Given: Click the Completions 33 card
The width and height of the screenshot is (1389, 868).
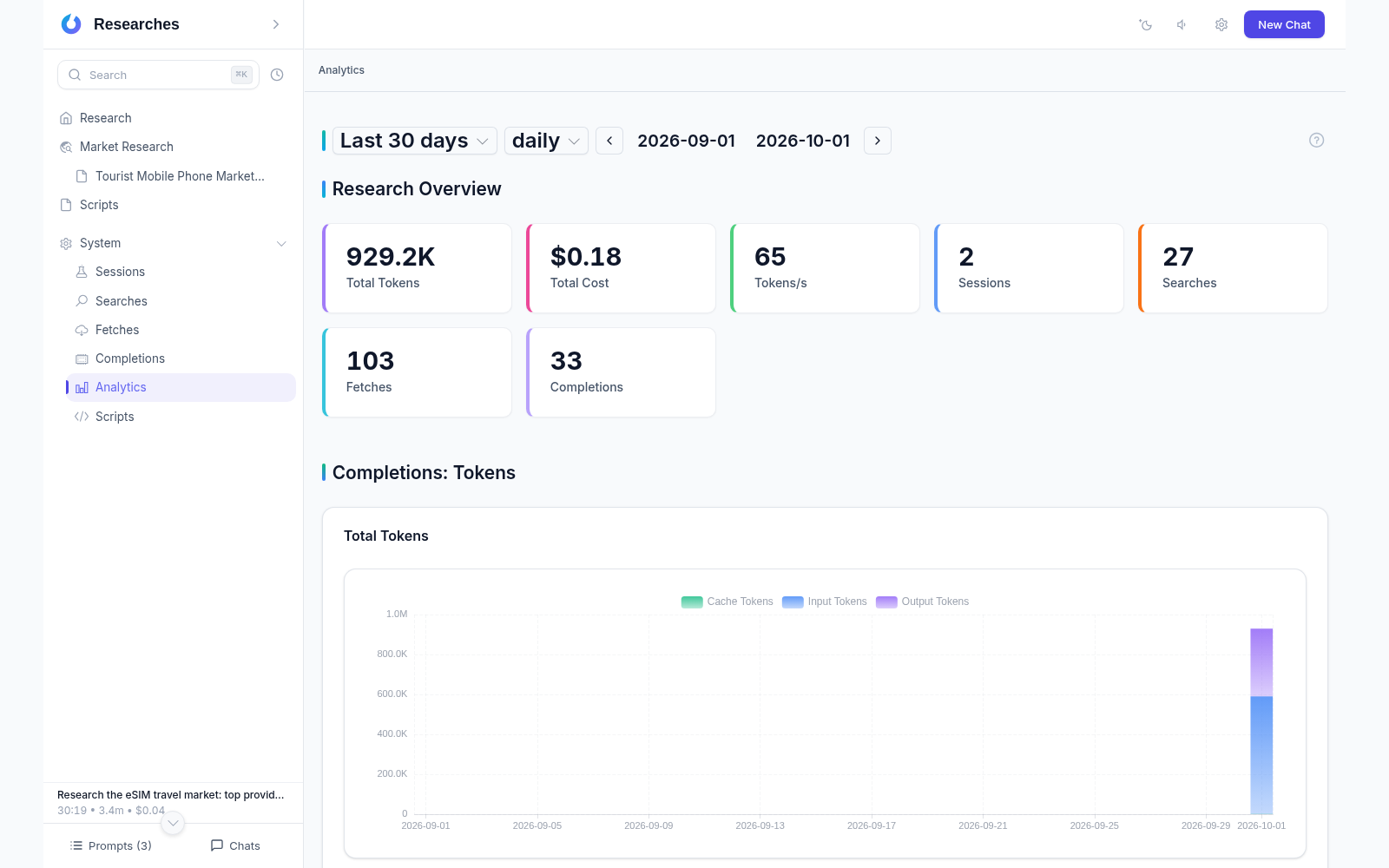Looking at the screenshot, I should point(621,372).
